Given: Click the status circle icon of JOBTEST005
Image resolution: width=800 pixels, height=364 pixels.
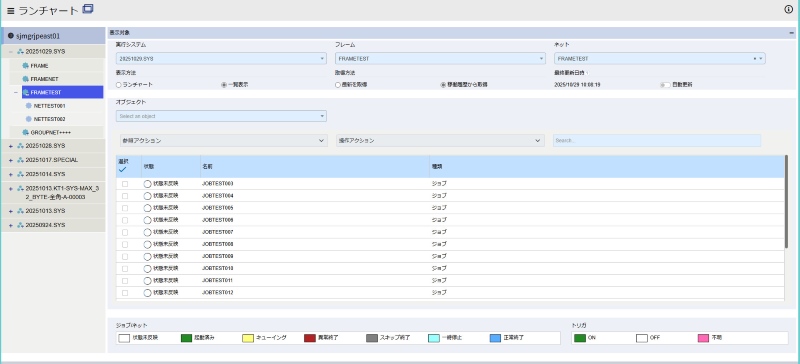Looking at the screenshot, I should [x=147, y=208].
